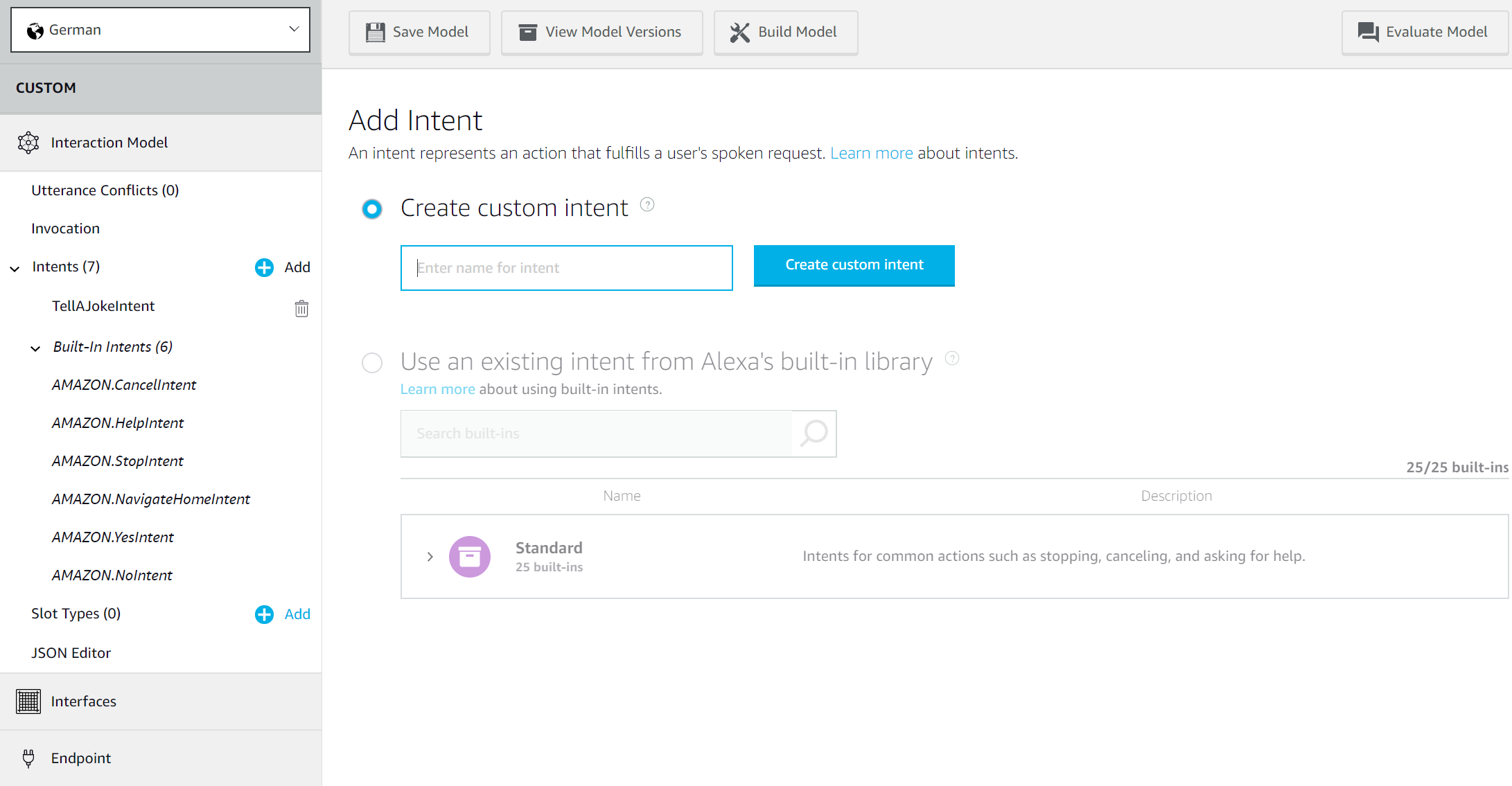This screenshot has height=786, width=1512.
Task: Click the Interfaces grid icon
Action: (x=27, y=701)
